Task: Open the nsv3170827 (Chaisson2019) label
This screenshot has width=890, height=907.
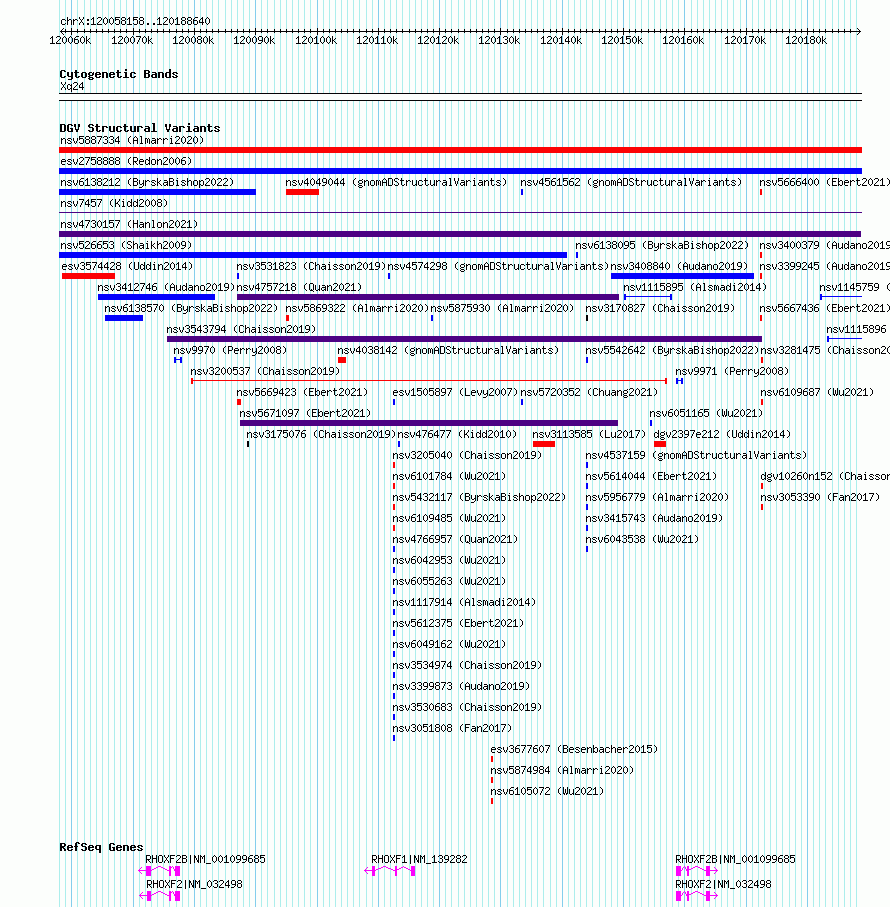Action: pos(660,308)
